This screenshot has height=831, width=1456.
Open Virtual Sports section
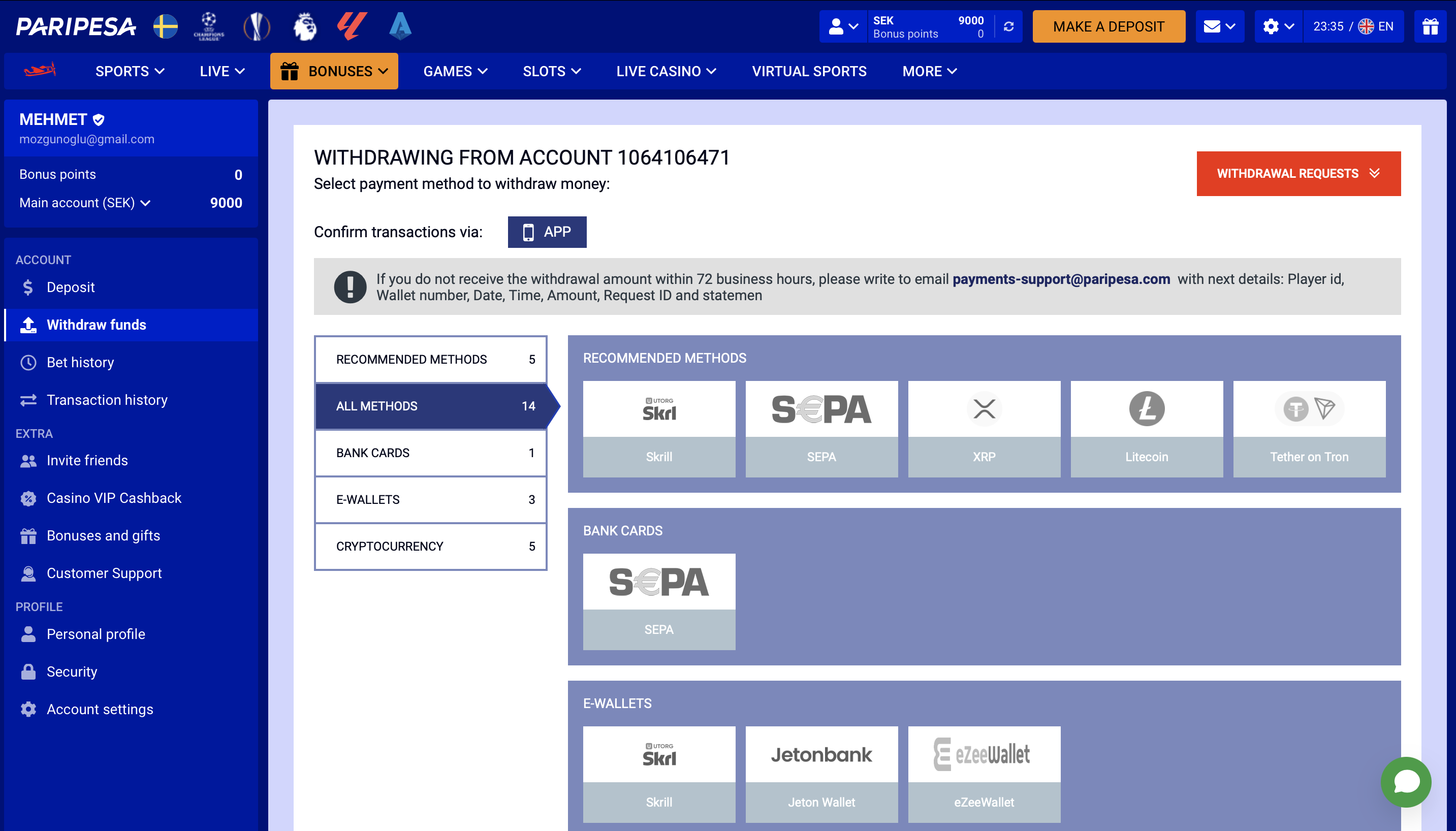point(809,71)
